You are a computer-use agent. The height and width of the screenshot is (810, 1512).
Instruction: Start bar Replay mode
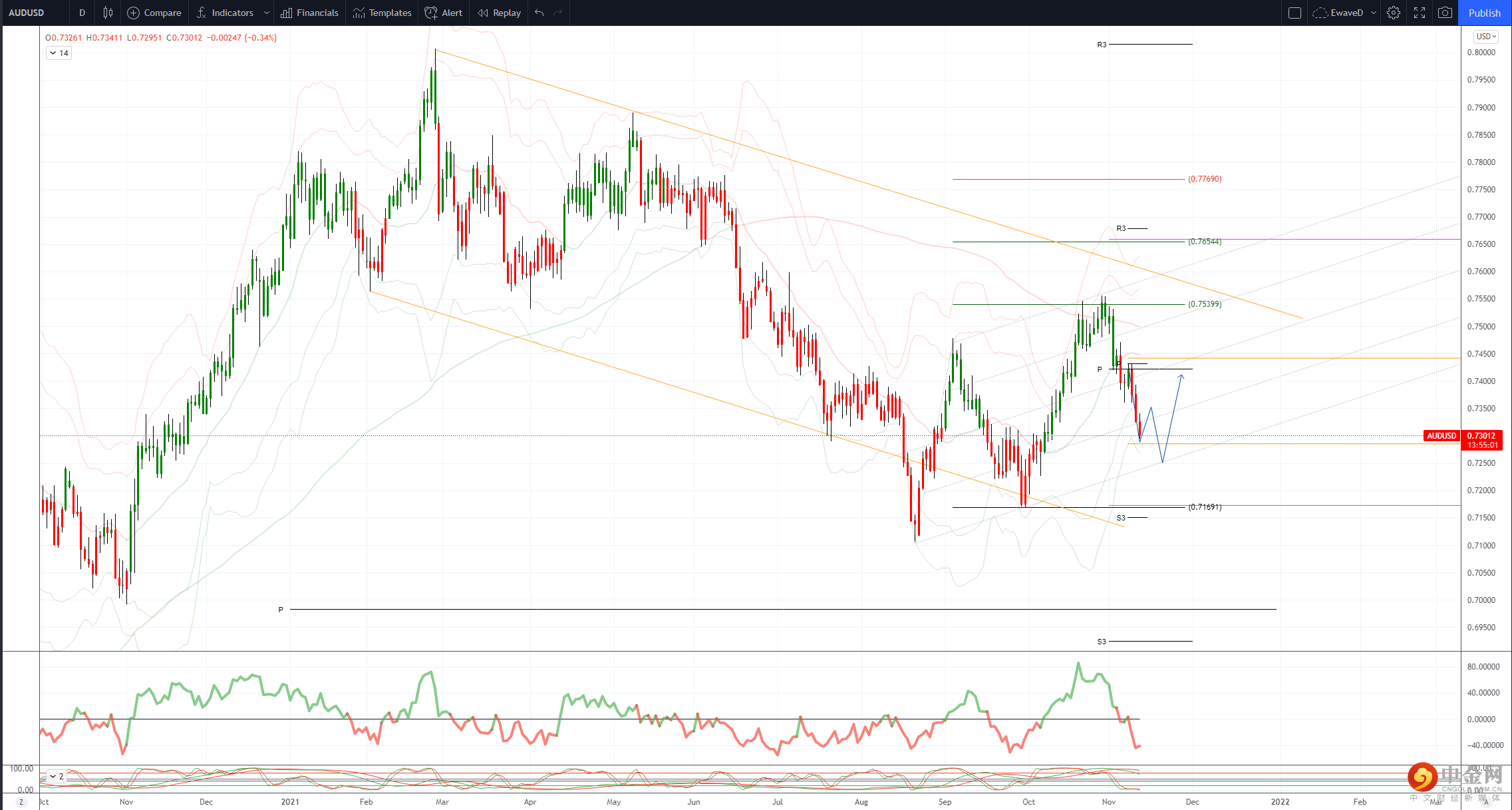[500, 13]
